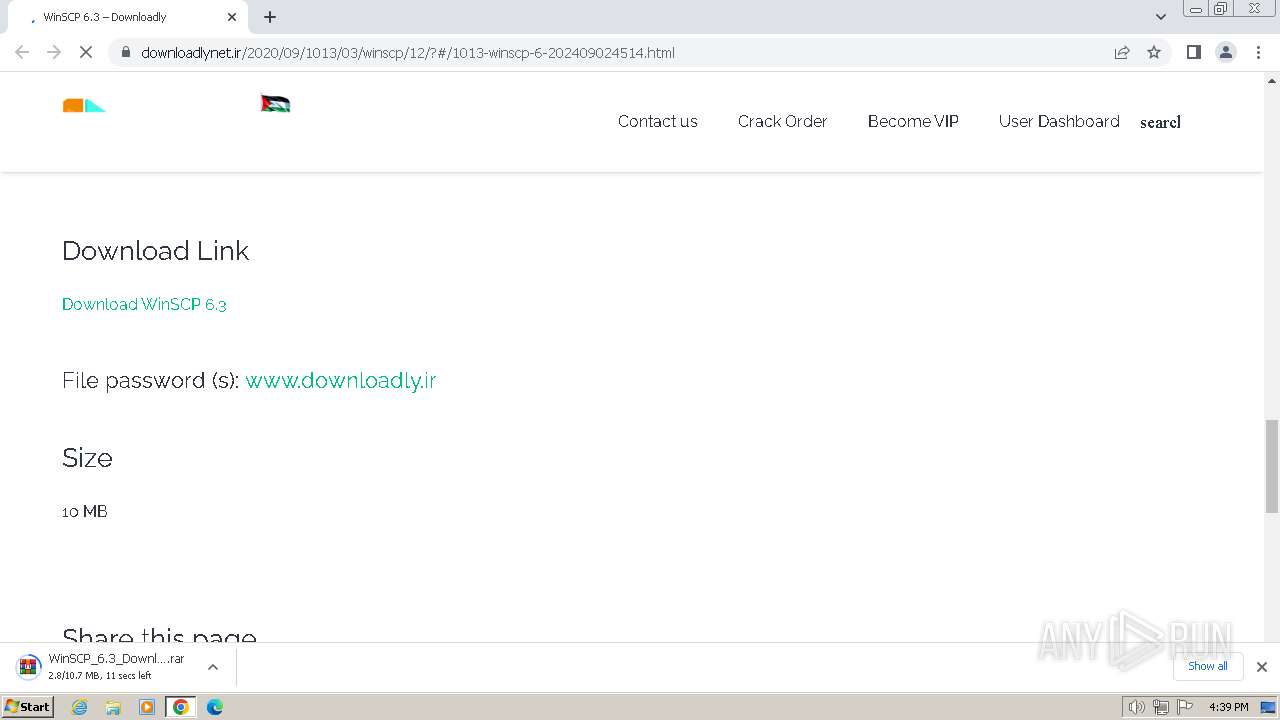Click the network tray icon

(1160, 707)
